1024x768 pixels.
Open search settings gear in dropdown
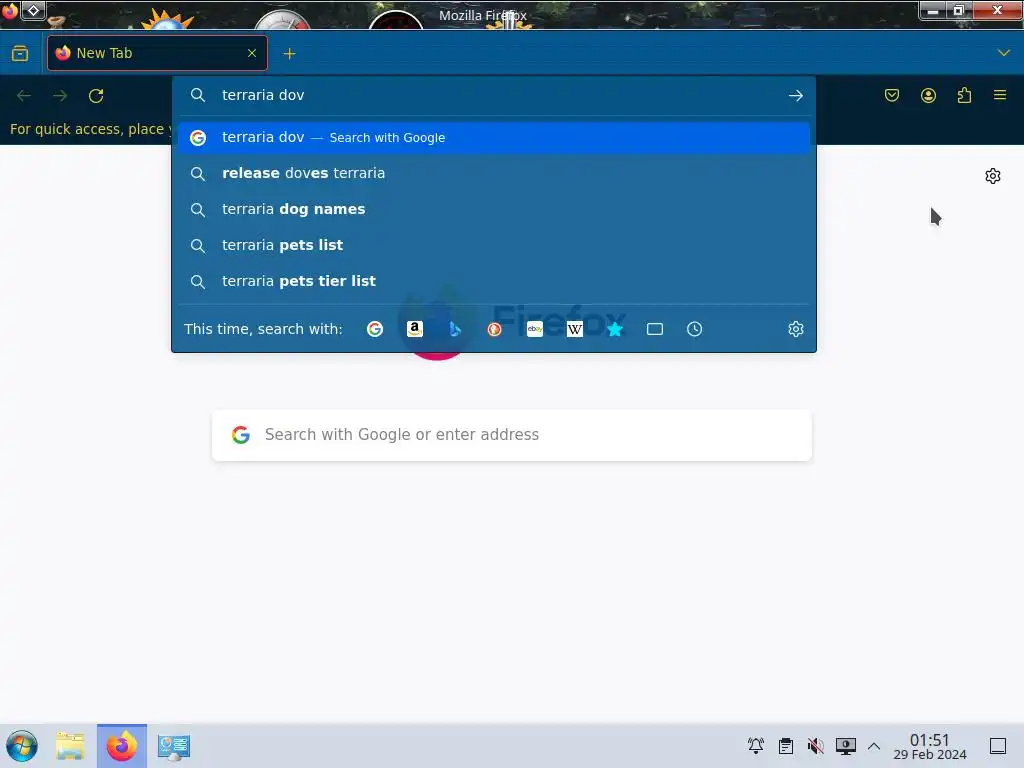(795, 329)
